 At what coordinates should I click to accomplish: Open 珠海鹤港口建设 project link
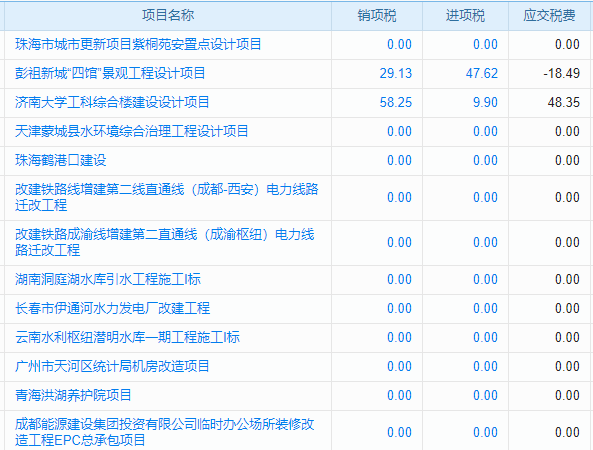(61, 160)
